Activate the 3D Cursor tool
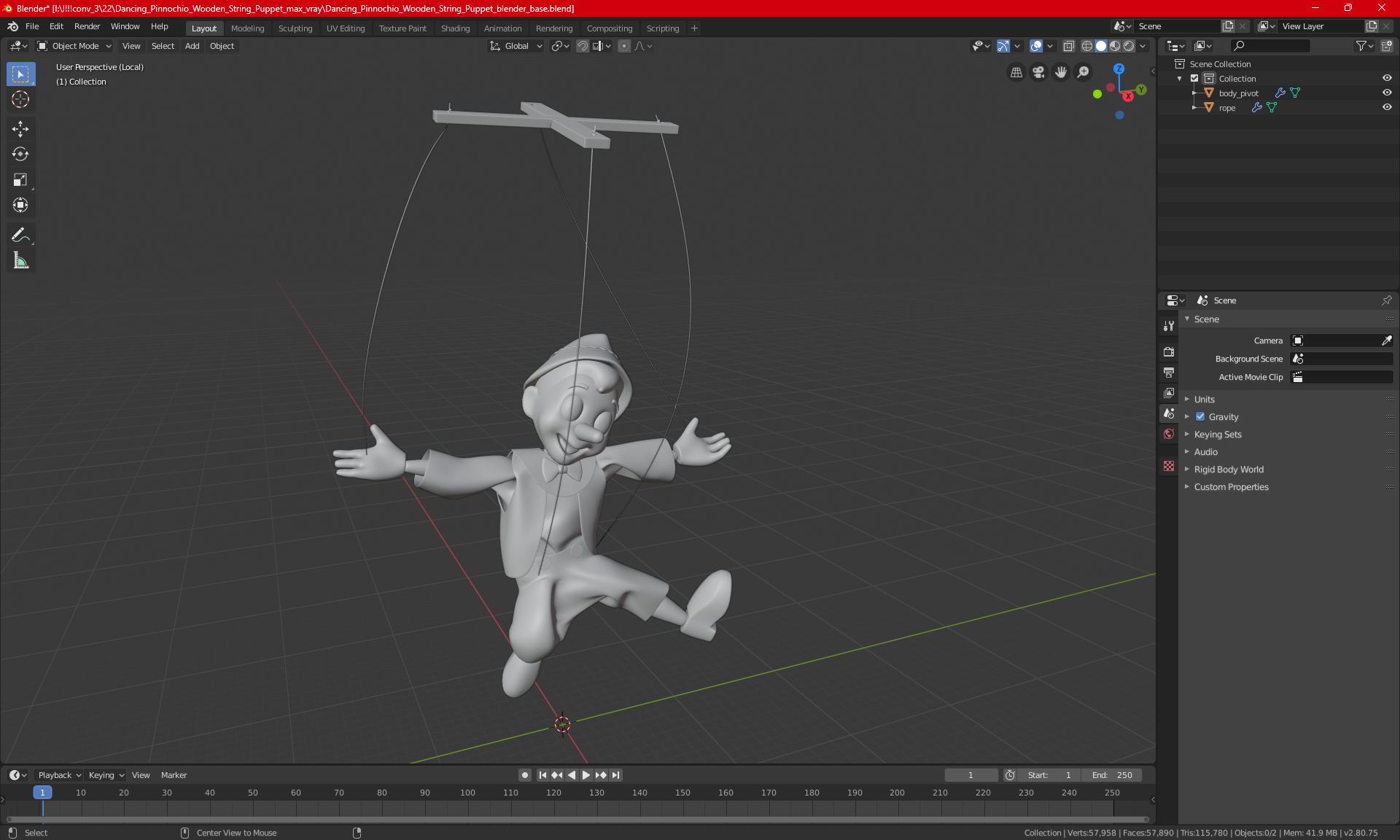Screen dimensions: 1400x840 [x=20, y=100]
